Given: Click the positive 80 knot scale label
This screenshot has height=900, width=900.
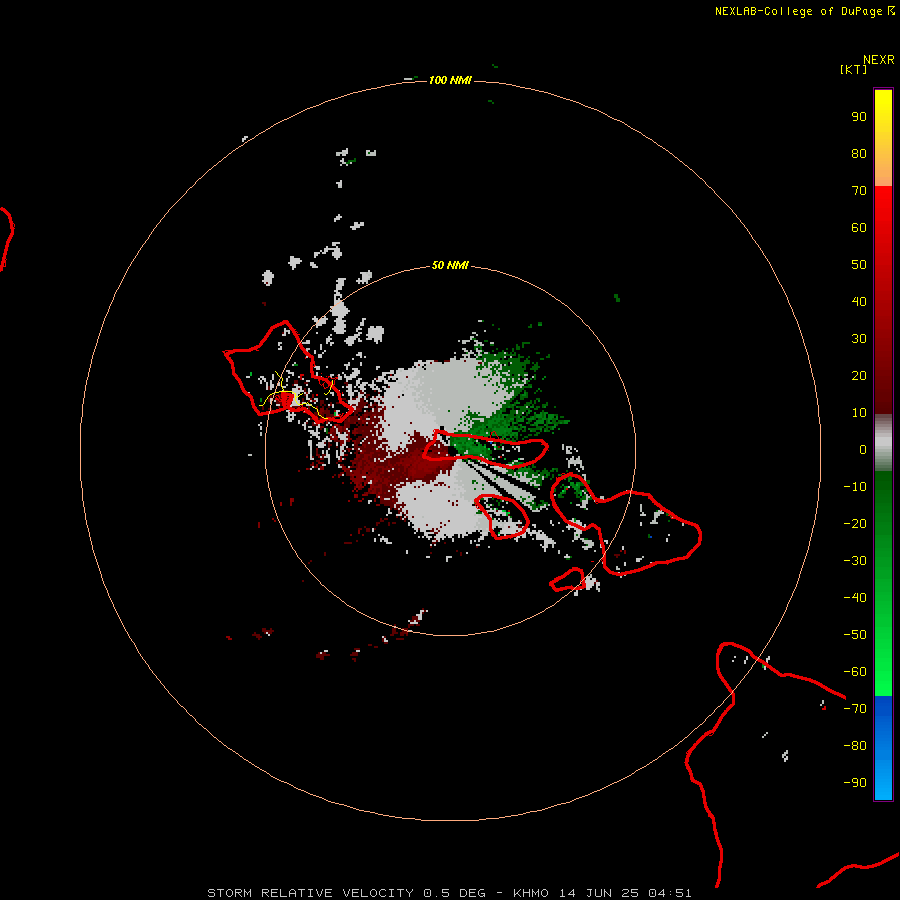Looking at the screenshot, I should pyautogui.click(x=859, y=154).
